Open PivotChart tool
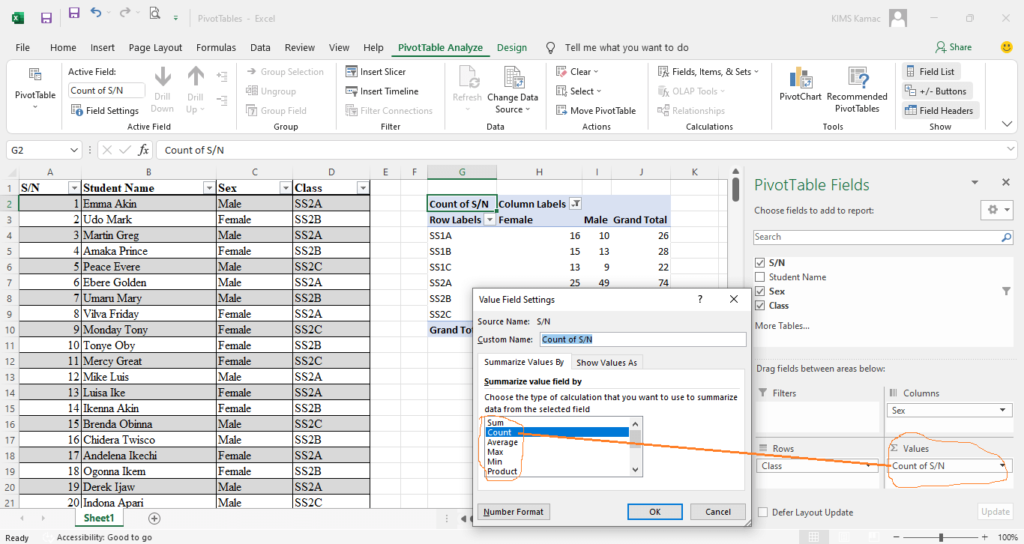The image size is (1024, 544). [x=800, y=84]
